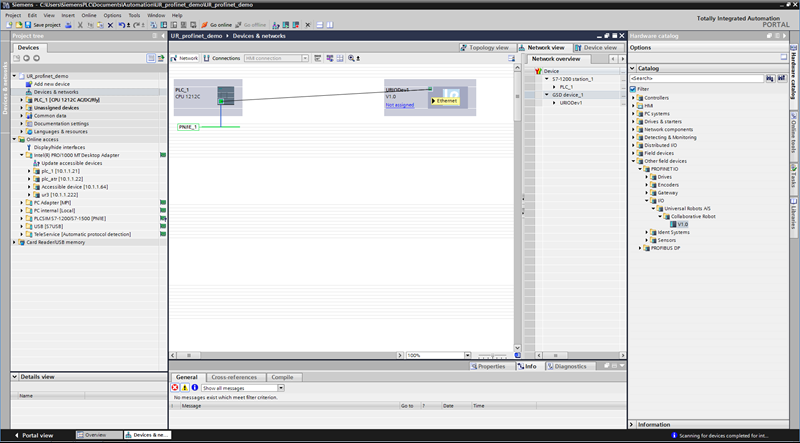Click the Cut scissors icon in toolbar
Screen dimensions: 800x443
point(79,24)
